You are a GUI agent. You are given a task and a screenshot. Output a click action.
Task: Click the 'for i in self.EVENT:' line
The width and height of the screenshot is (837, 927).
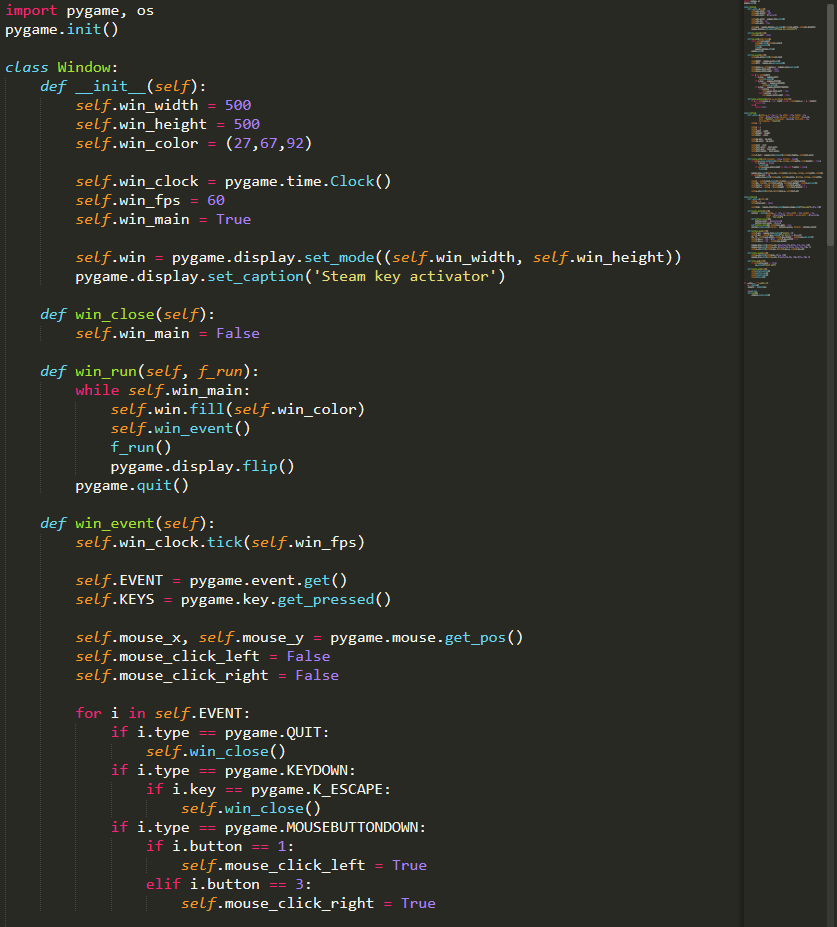click(163, 714)
